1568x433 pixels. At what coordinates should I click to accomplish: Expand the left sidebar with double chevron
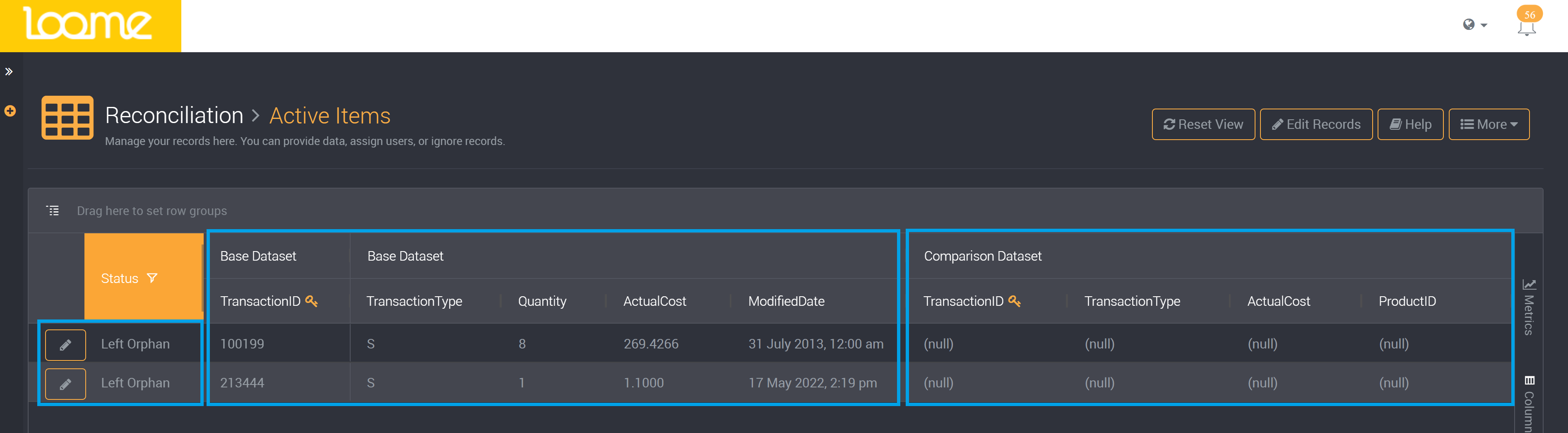[x=9, y=72]
